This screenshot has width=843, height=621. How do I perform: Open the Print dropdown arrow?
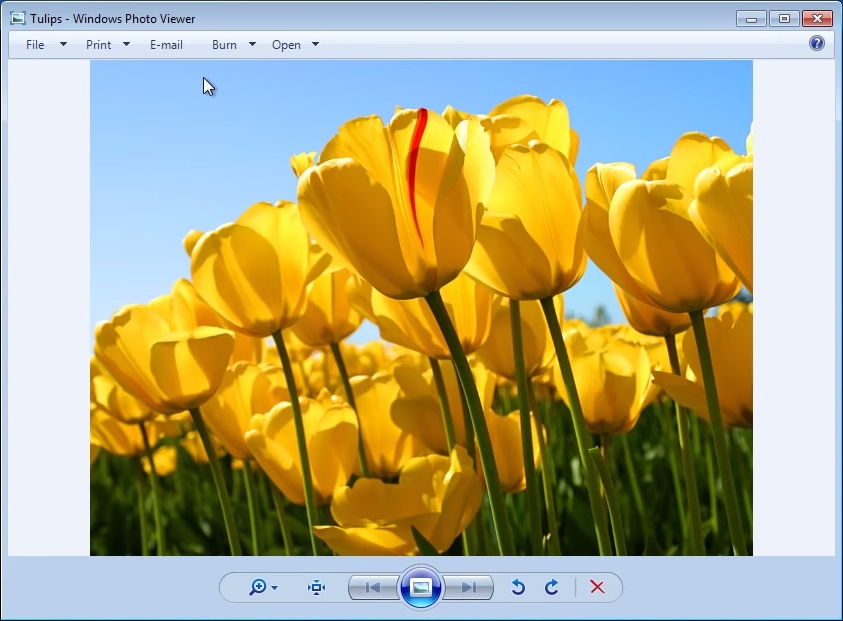click(126, 44)
